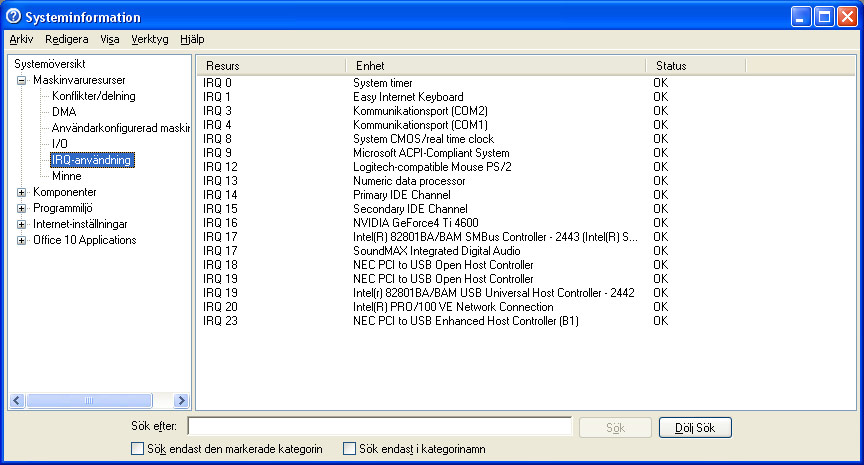The width and height of the screenshot is (864, 465).
Task: Collapse the Maskinvaruresurser tree node
Action: [x=21, y=80]
